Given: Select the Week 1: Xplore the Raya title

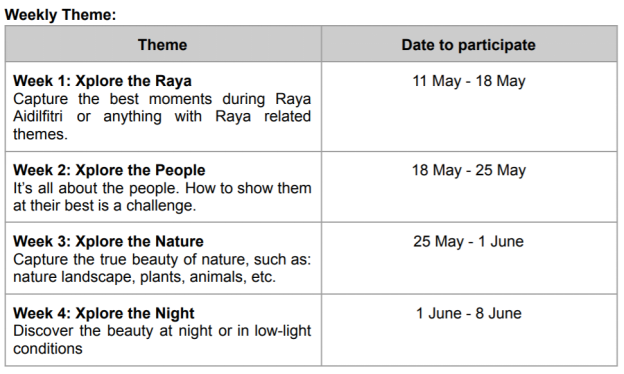Looking at the screenshot, I should 102,81.
